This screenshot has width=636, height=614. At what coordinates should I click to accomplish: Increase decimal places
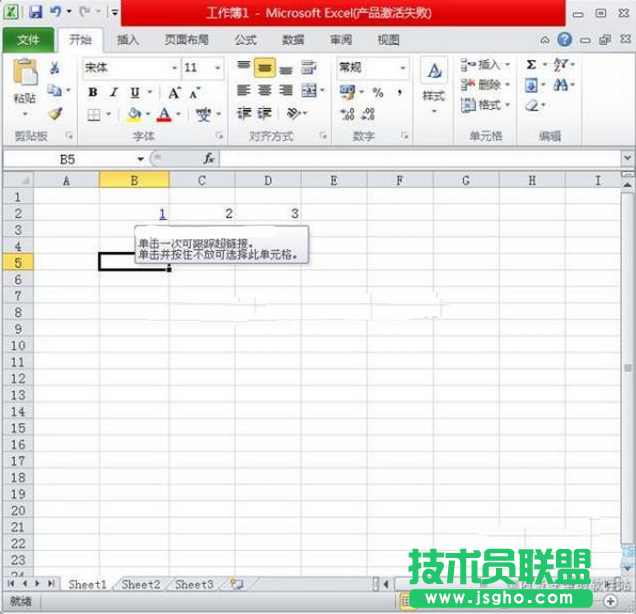pyautogui.click(x=348, y=114)
